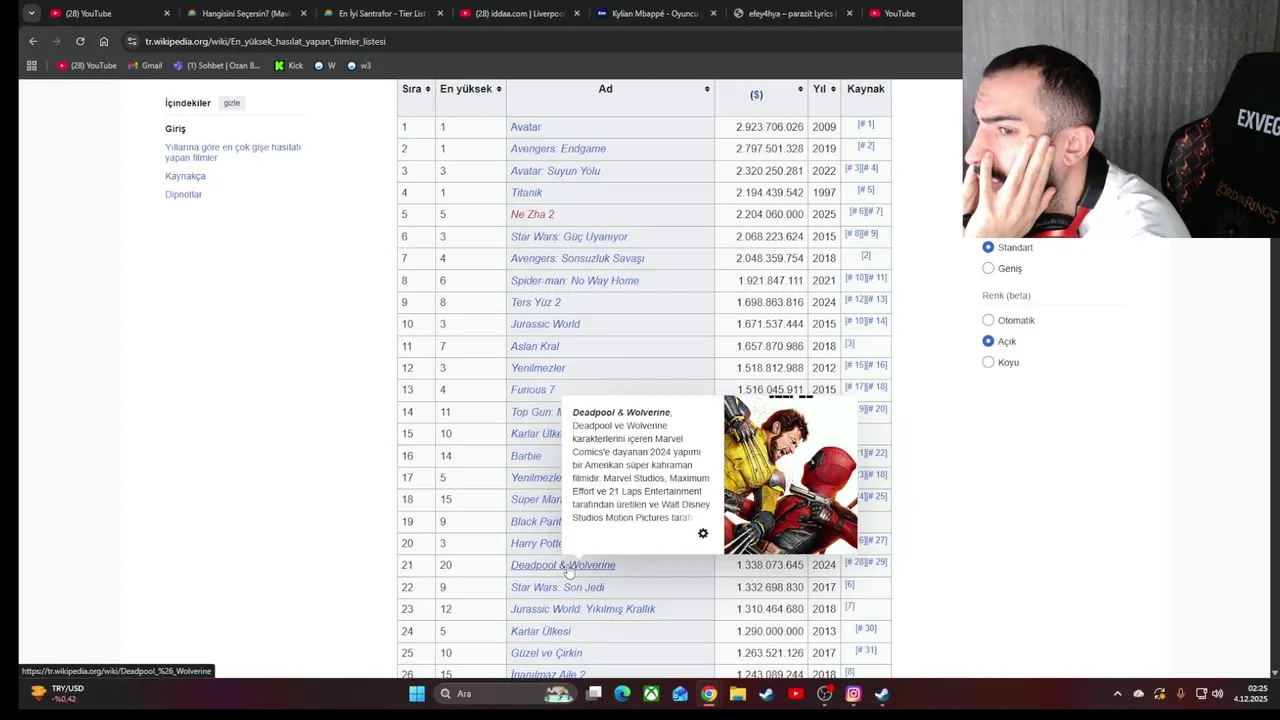The height and width of the screenshot is (720, 1280).
Task: Open the Titanic film link
Action: [x=526, y=192]
